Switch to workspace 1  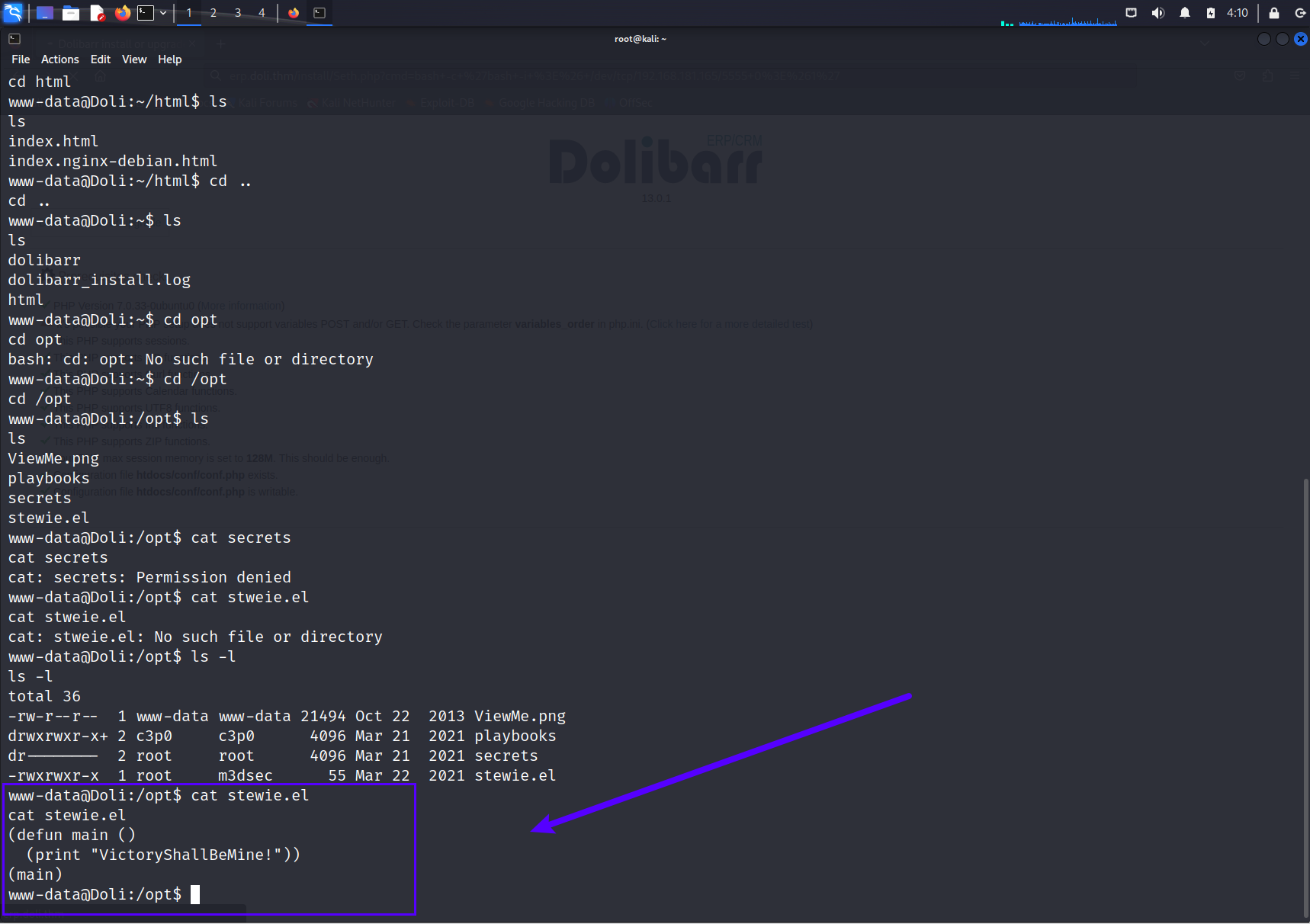pos(189,13)
